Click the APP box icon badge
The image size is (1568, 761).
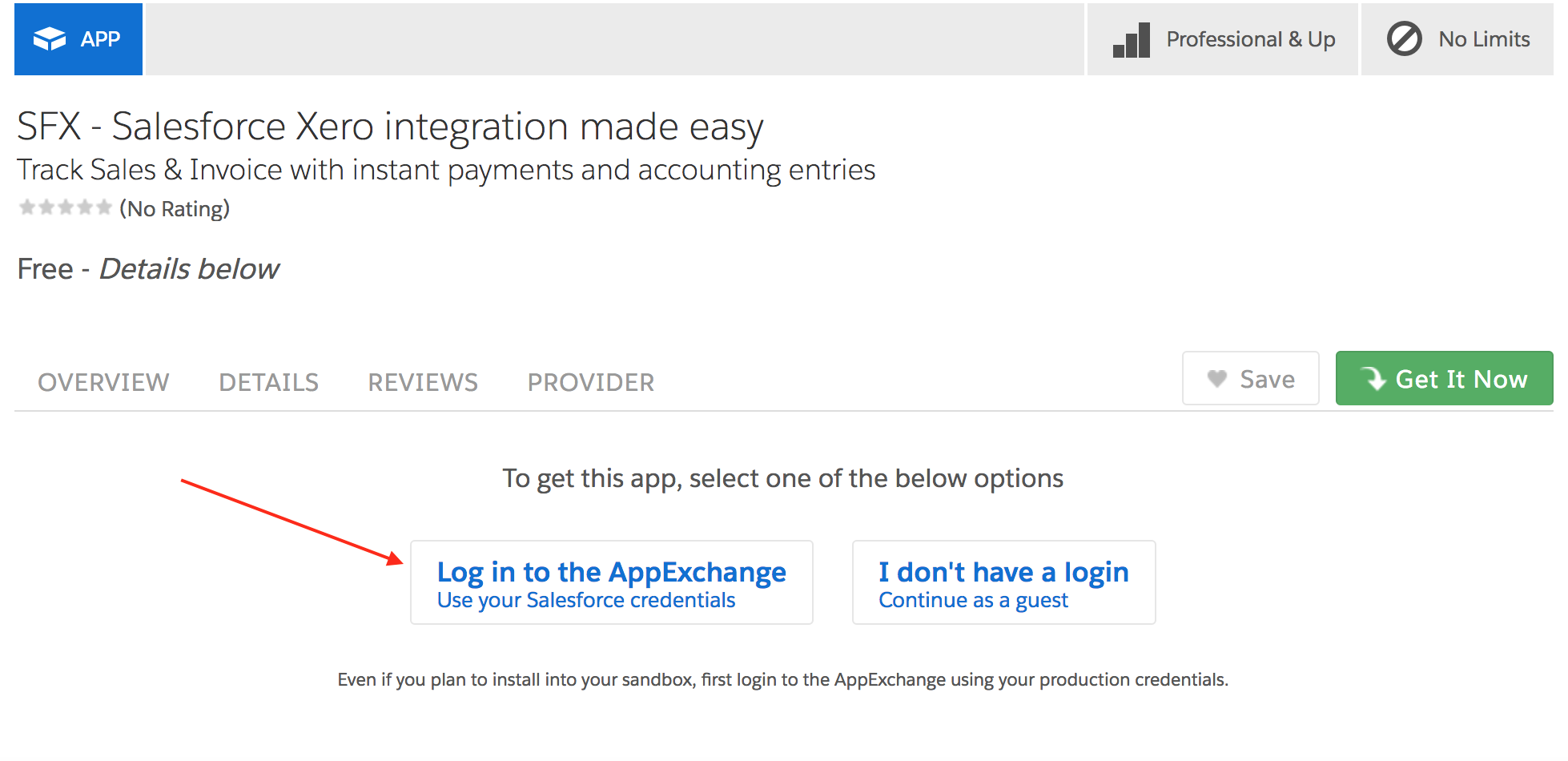50,39
